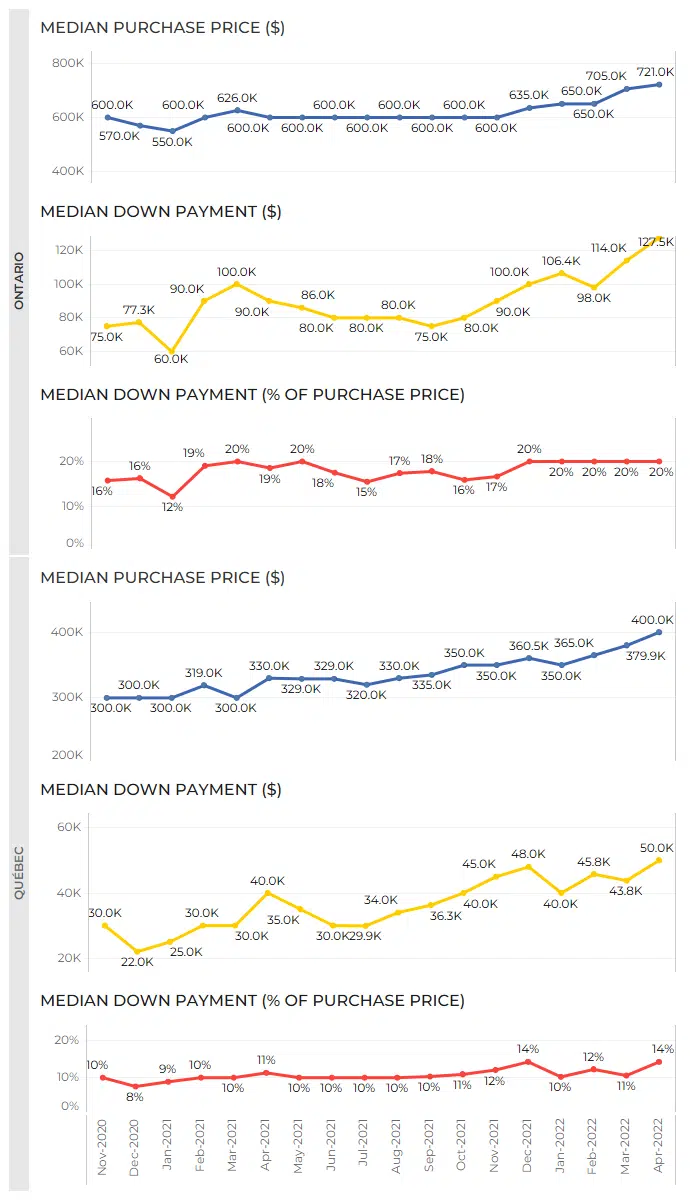690x1200 pixels.
Task: Click the QUÉBEC section side label
Action: point(19,873)
